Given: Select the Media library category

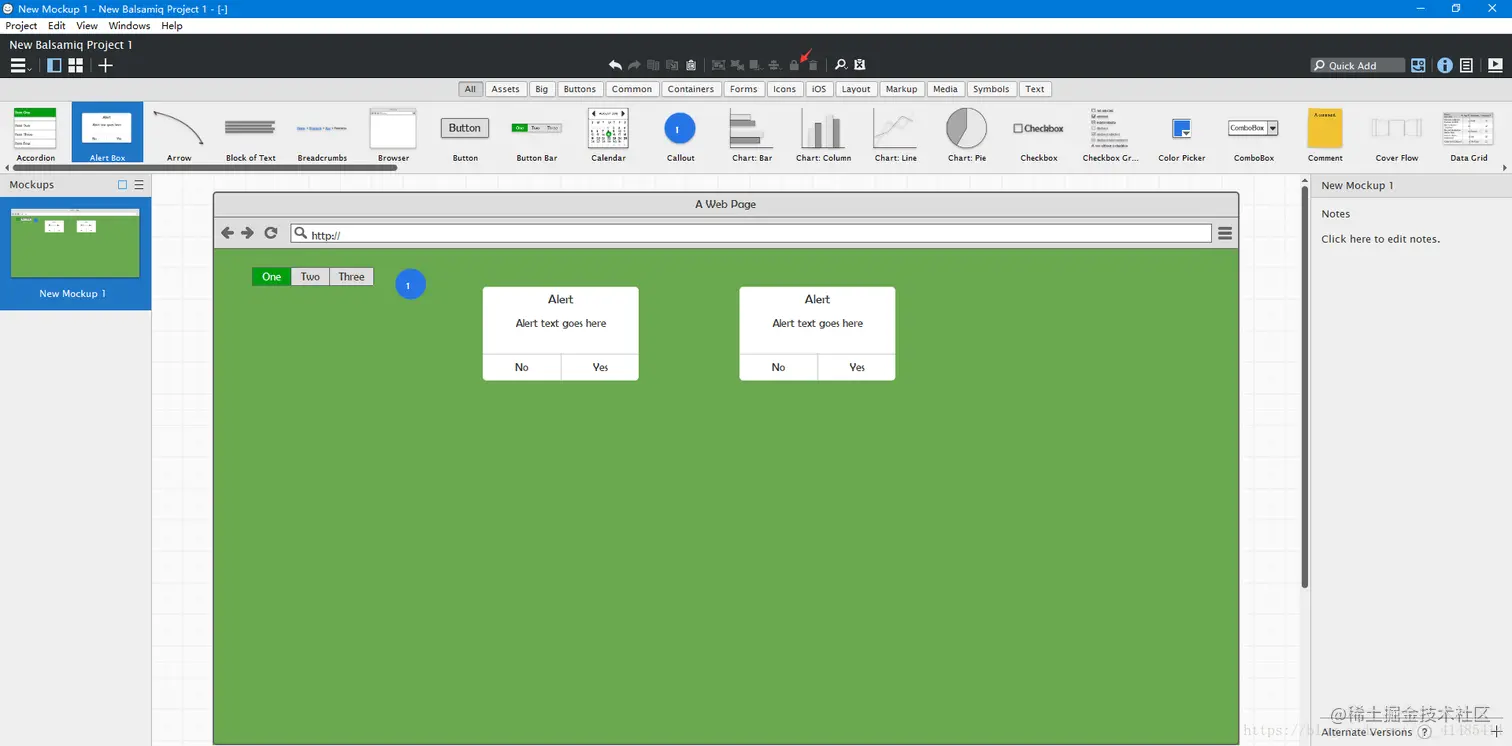Looking at the screenshot, I should click(945, 89).
